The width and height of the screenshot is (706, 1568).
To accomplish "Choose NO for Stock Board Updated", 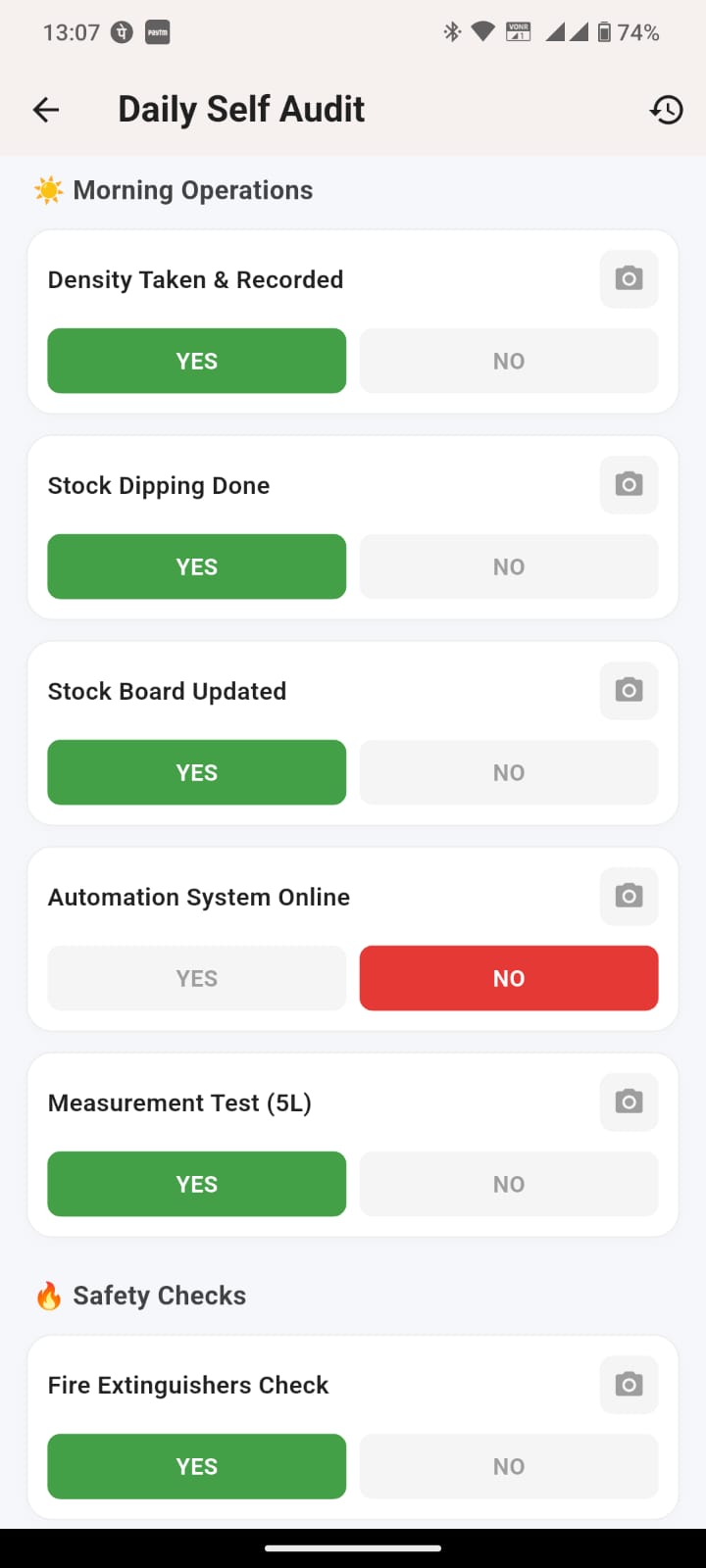I will (x=508, y=772).
